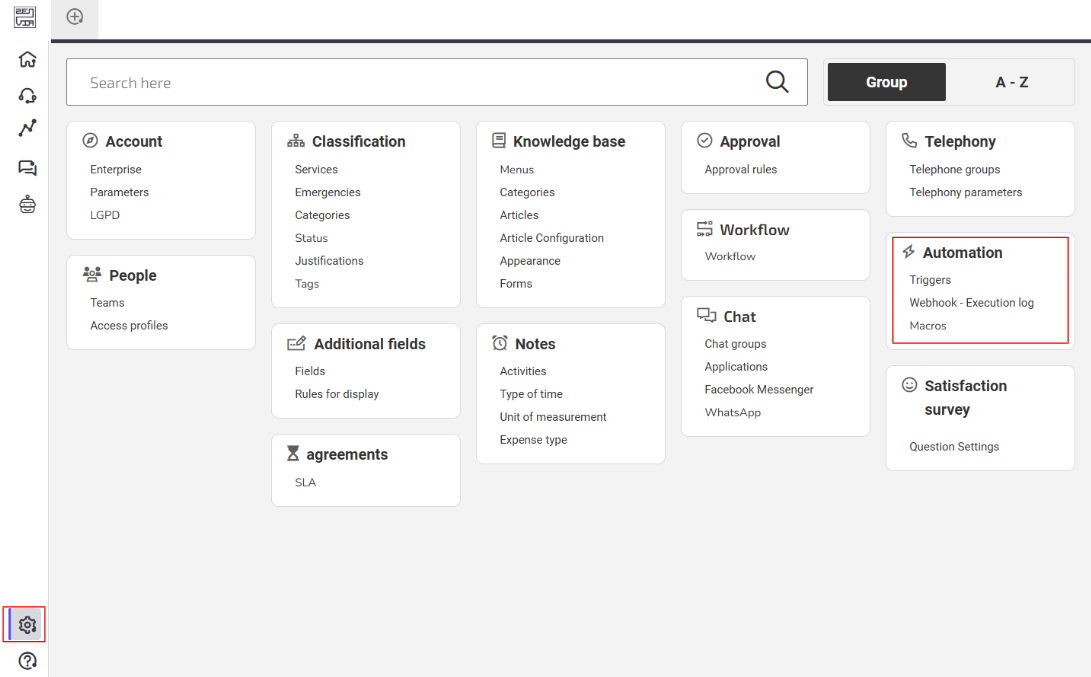The image size is (1091, 677).
Task: Open the help question mark icon
Action: tap(27, 661)
